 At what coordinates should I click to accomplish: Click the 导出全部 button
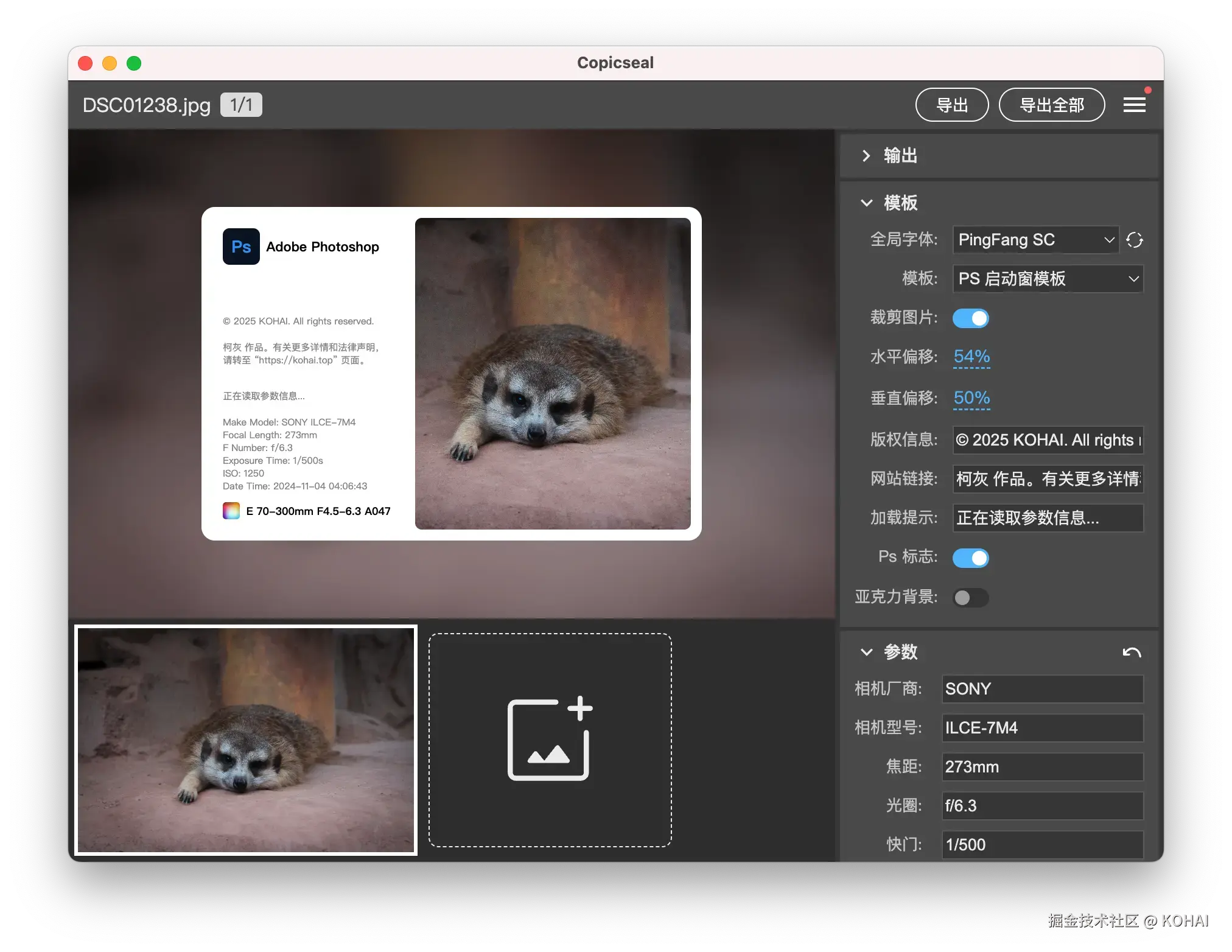pos(1051,105)
